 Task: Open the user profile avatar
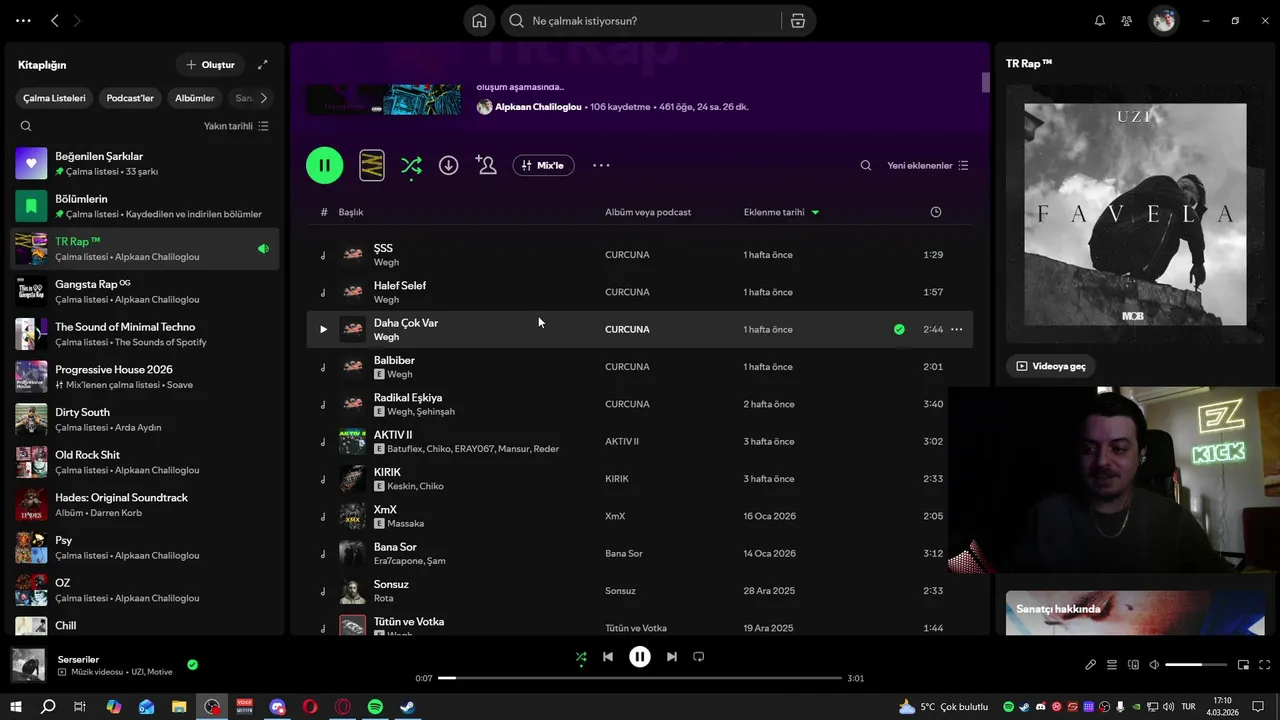(x=1164, y=21)
